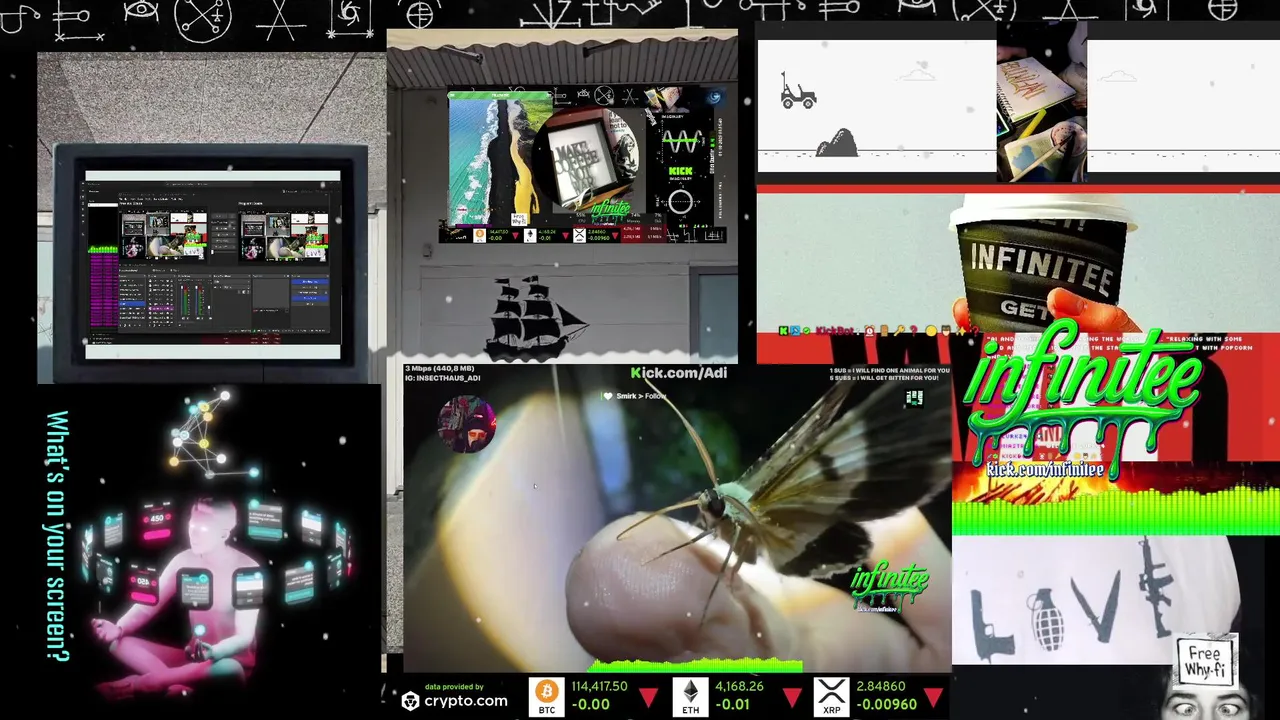Click the red down arrow beside BTC price
Image resolution: width=1280 pixels, height=720 pixels.
coord(648,697)
